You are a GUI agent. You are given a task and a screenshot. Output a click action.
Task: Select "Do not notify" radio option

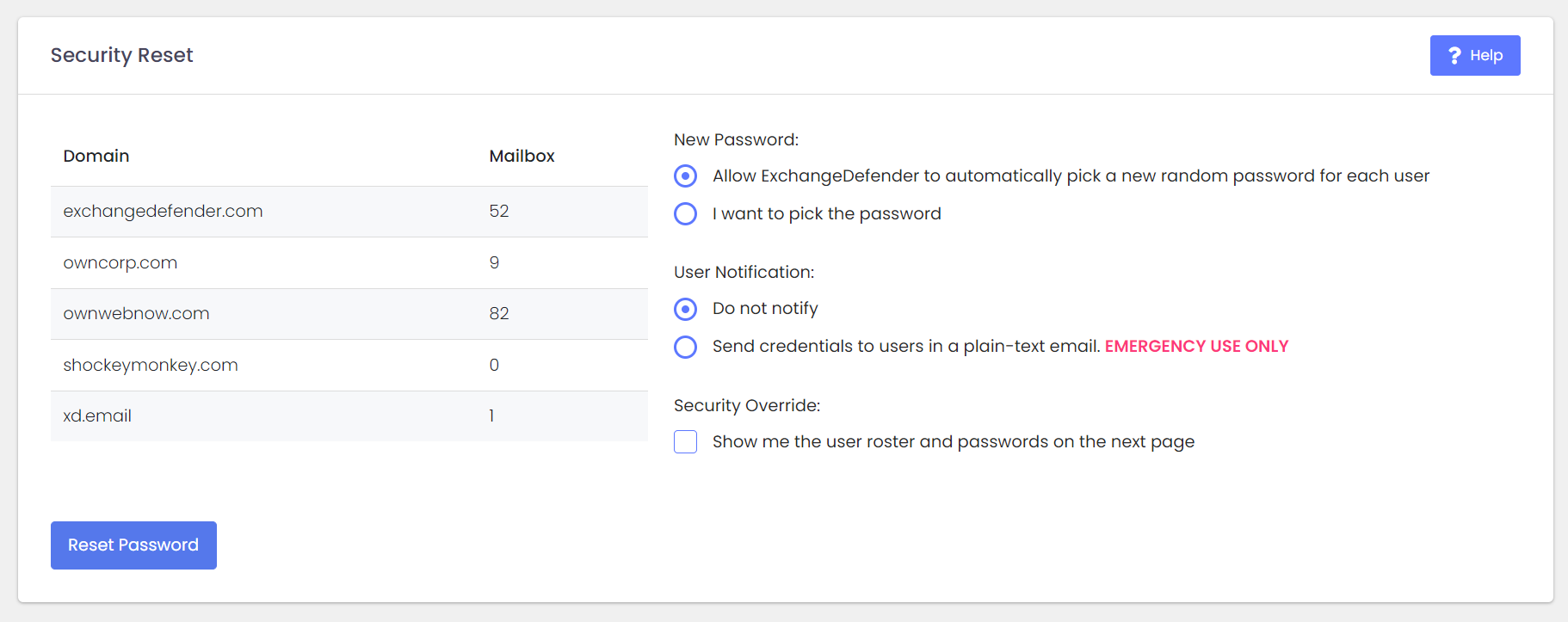pos(686,309)
